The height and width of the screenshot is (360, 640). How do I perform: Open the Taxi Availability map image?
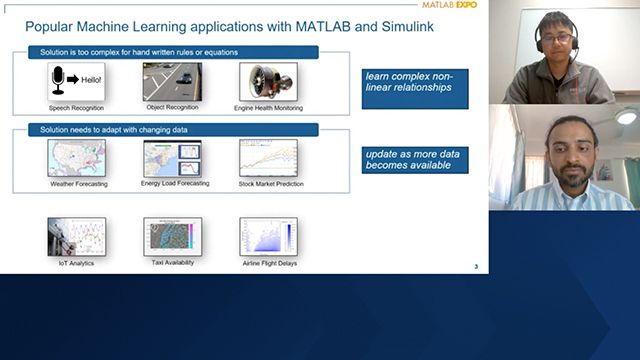click(172, 237)
